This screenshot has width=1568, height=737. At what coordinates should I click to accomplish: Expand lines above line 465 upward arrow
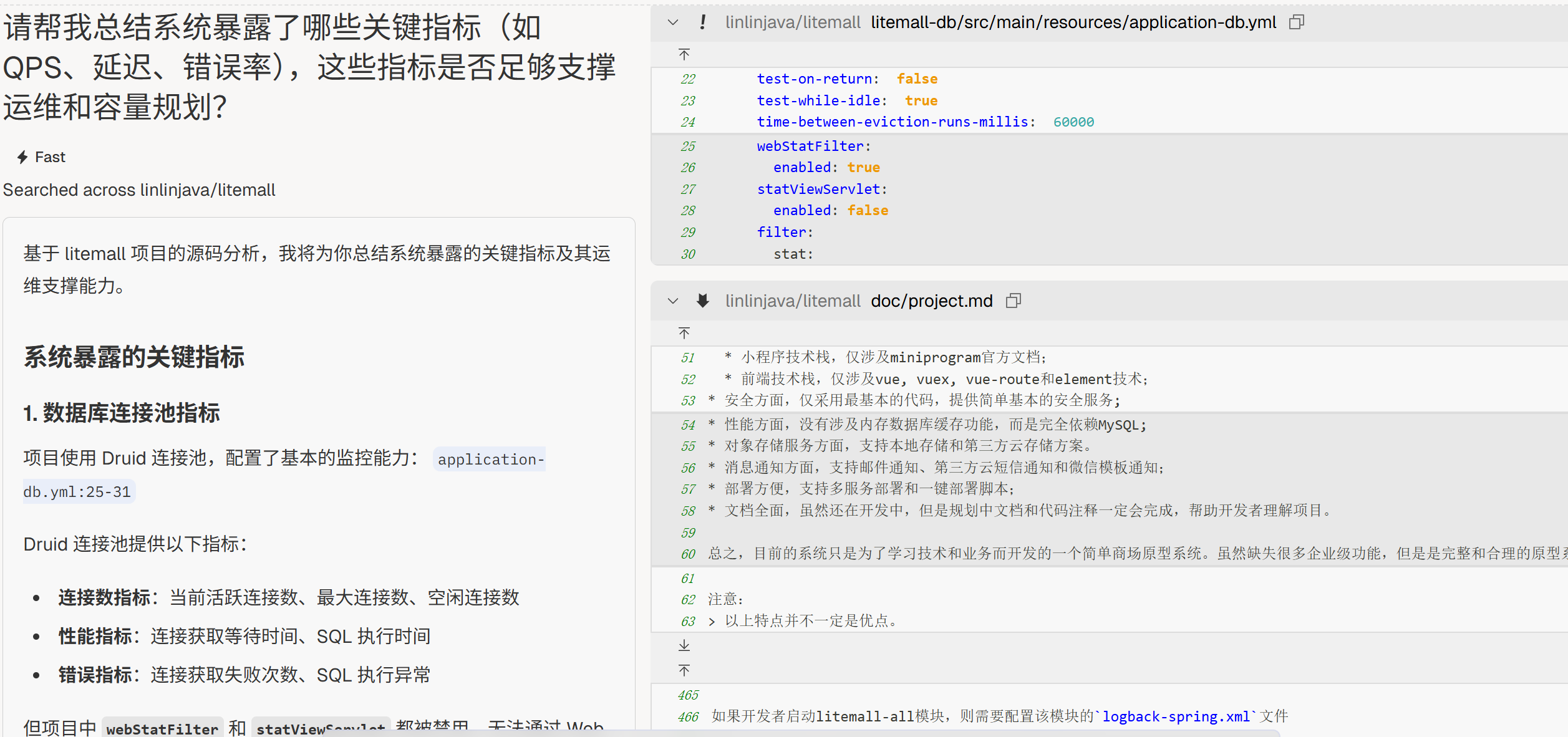pos(684,671)
